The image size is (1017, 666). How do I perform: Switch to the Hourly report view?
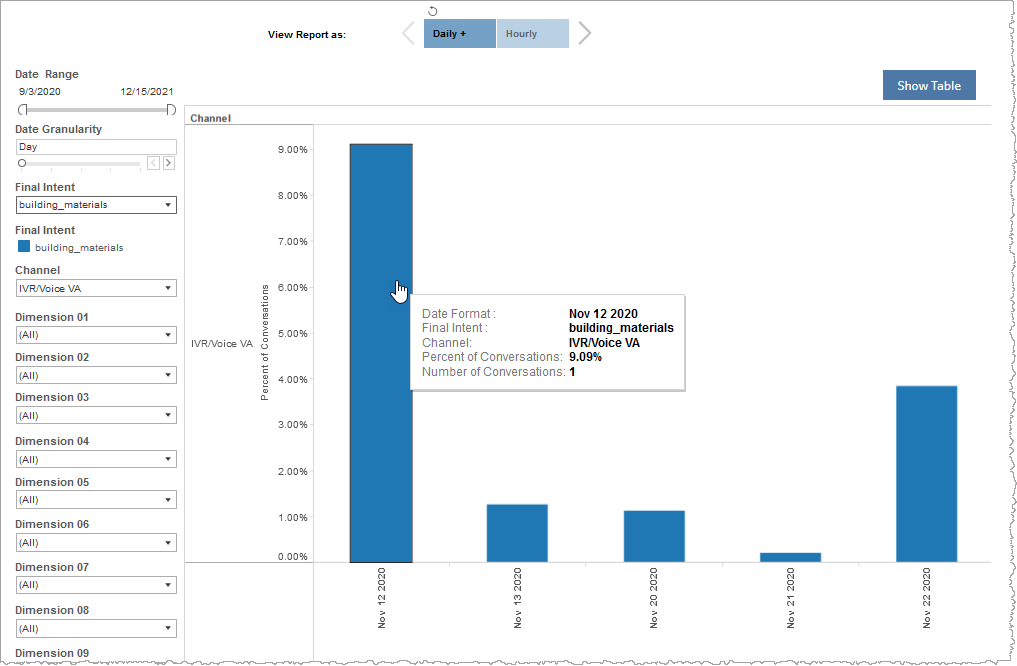click(x=532, y=32)
